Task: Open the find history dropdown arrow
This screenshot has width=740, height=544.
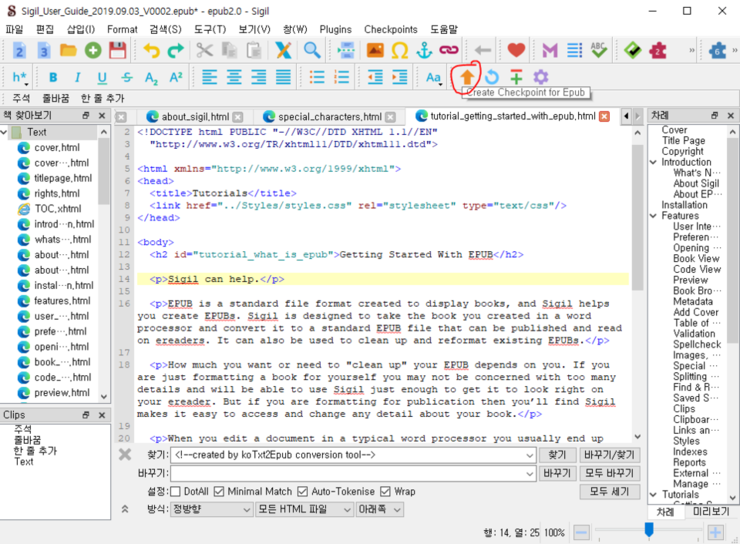Action: (x=530, y=455)
